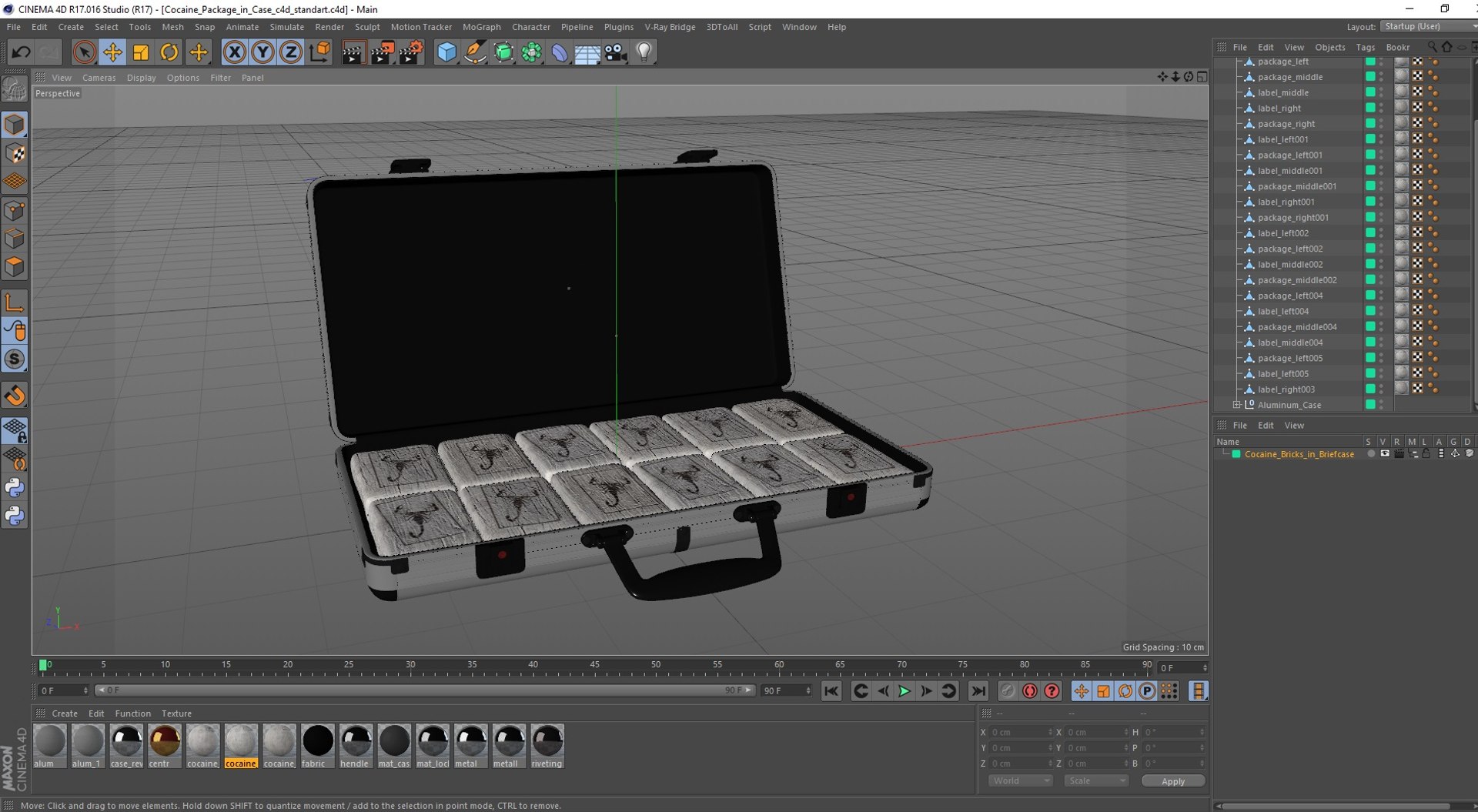The image size is (1478, 812).
Task: Click the Object Manager search icon
Action: tap(1432, 47)
